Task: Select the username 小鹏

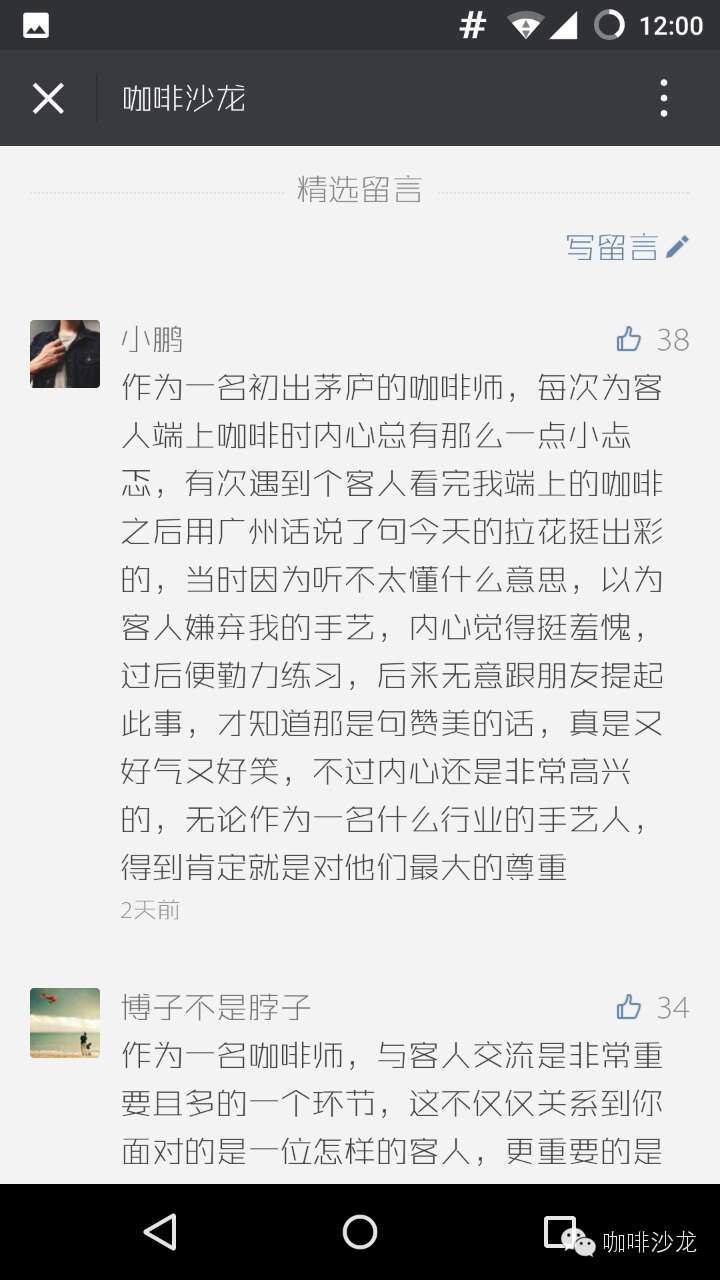Action: [x=152, y=340]
